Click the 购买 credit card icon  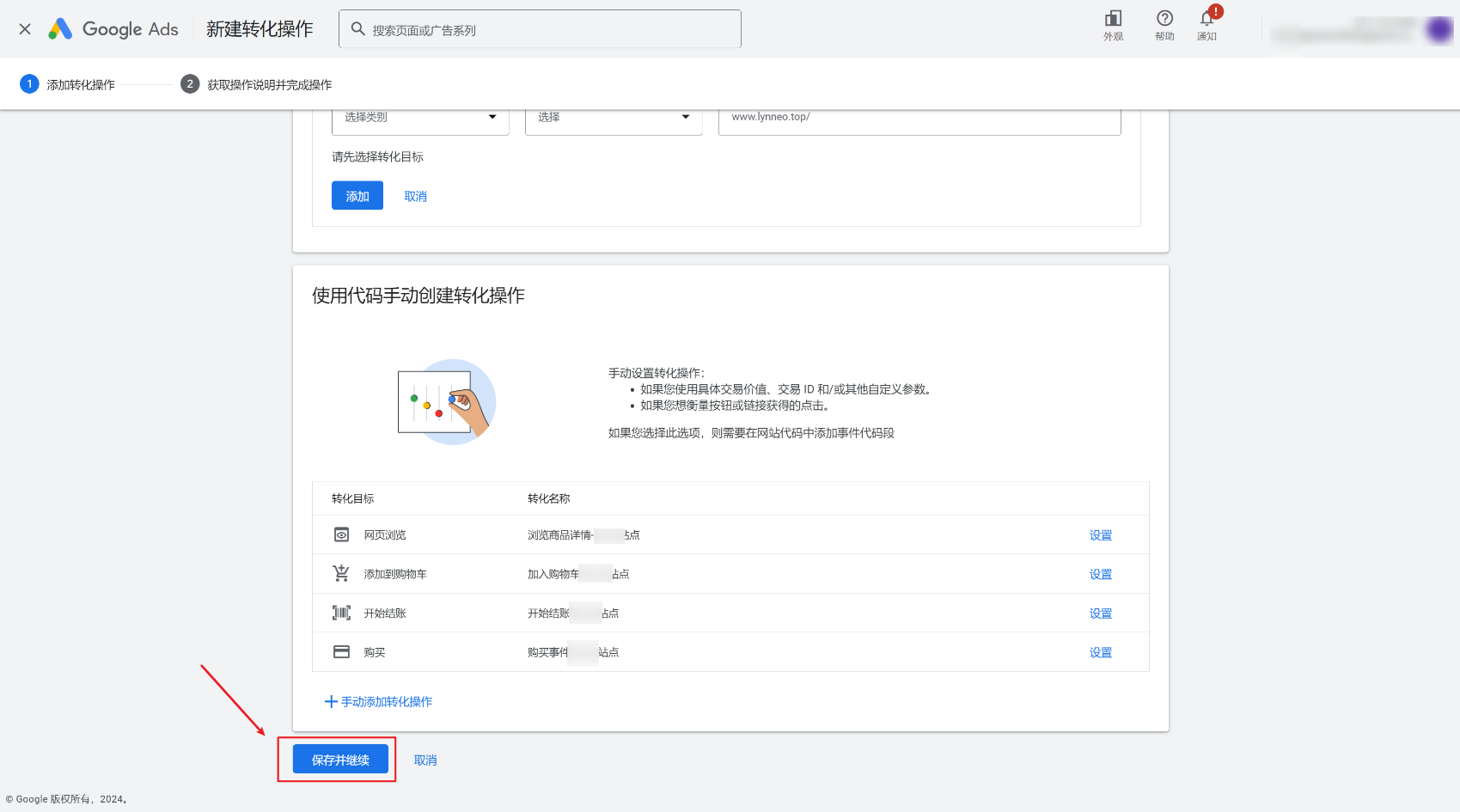[x=341, y=652]
